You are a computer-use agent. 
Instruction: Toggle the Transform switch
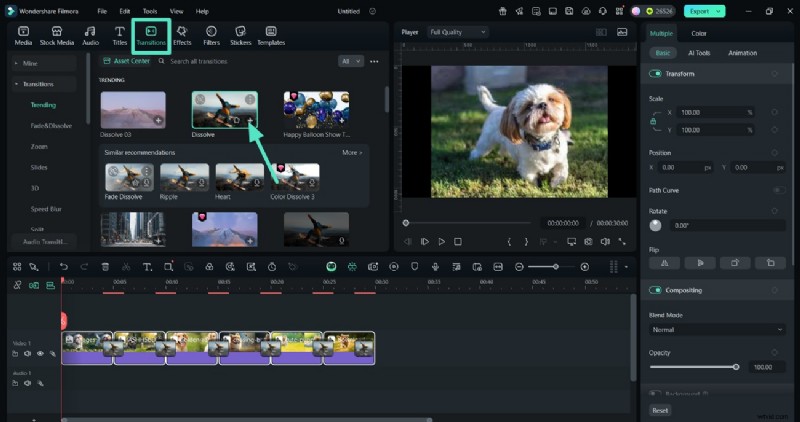click(x=656, y=74)
